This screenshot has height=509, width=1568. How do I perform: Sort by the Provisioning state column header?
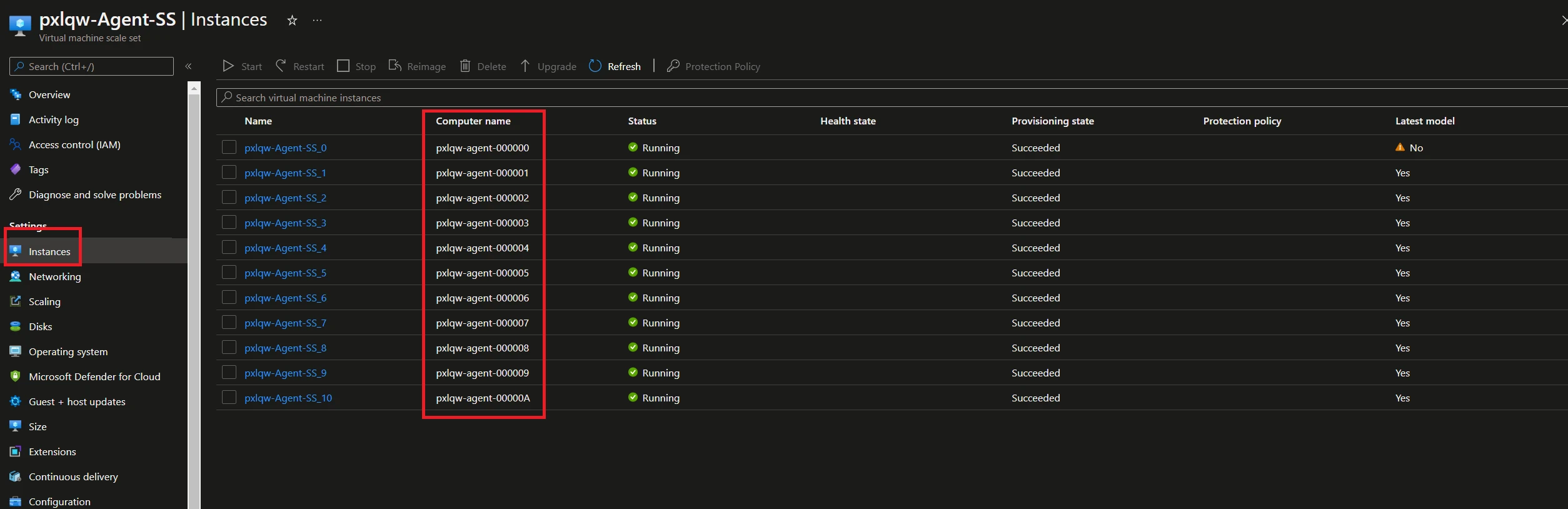(1053, 121)
